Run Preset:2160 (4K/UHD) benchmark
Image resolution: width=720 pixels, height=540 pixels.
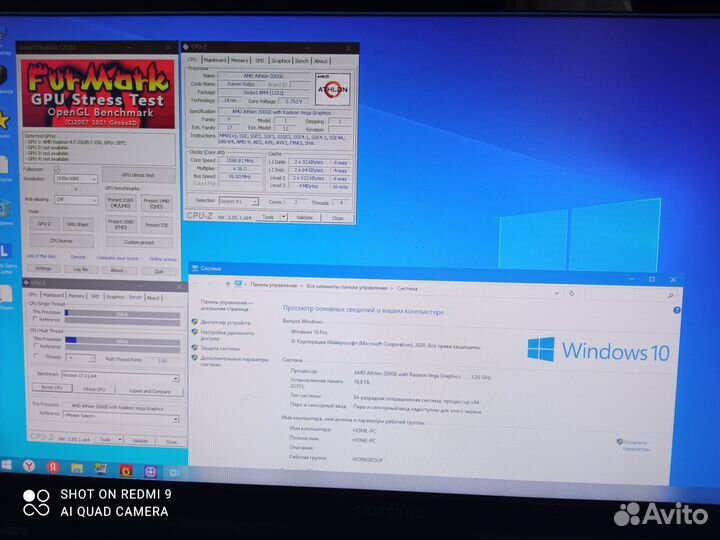pyautogui.click(x=121, y=203)
